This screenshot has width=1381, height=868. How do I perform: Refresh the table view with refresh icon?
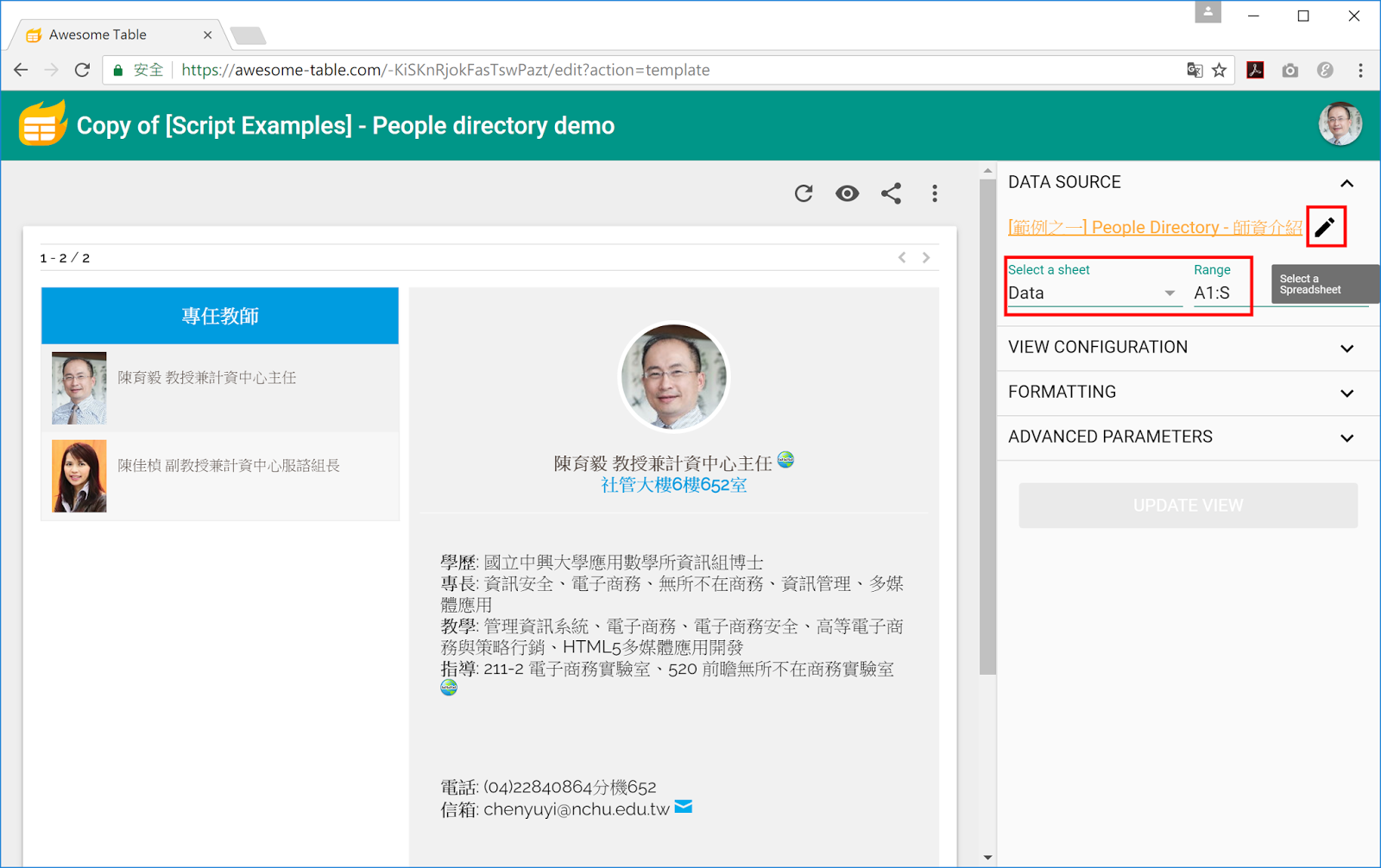click(804, 193)
